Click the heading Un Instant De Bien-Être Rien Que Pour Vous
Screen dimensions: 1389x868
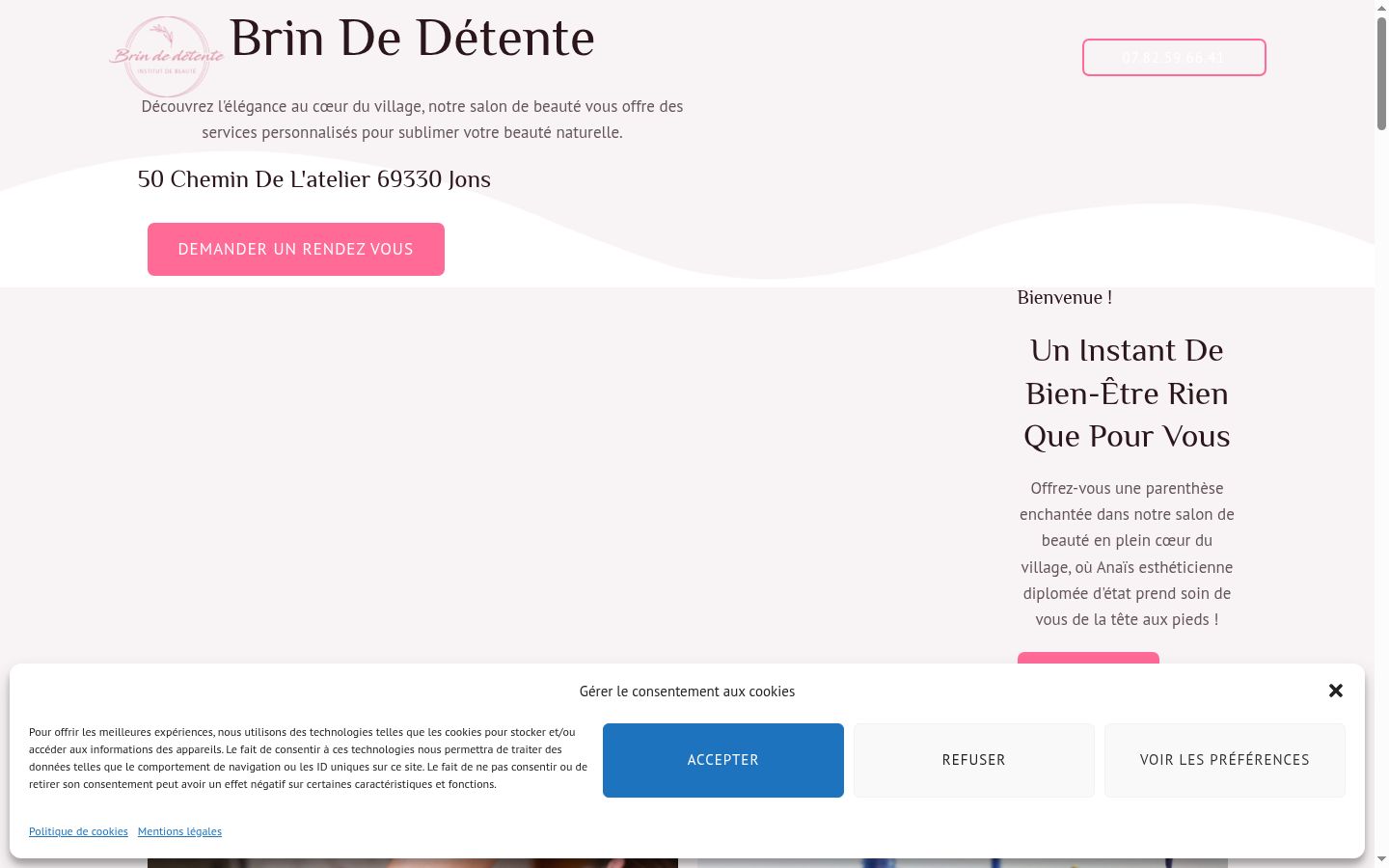(1127, 393)
